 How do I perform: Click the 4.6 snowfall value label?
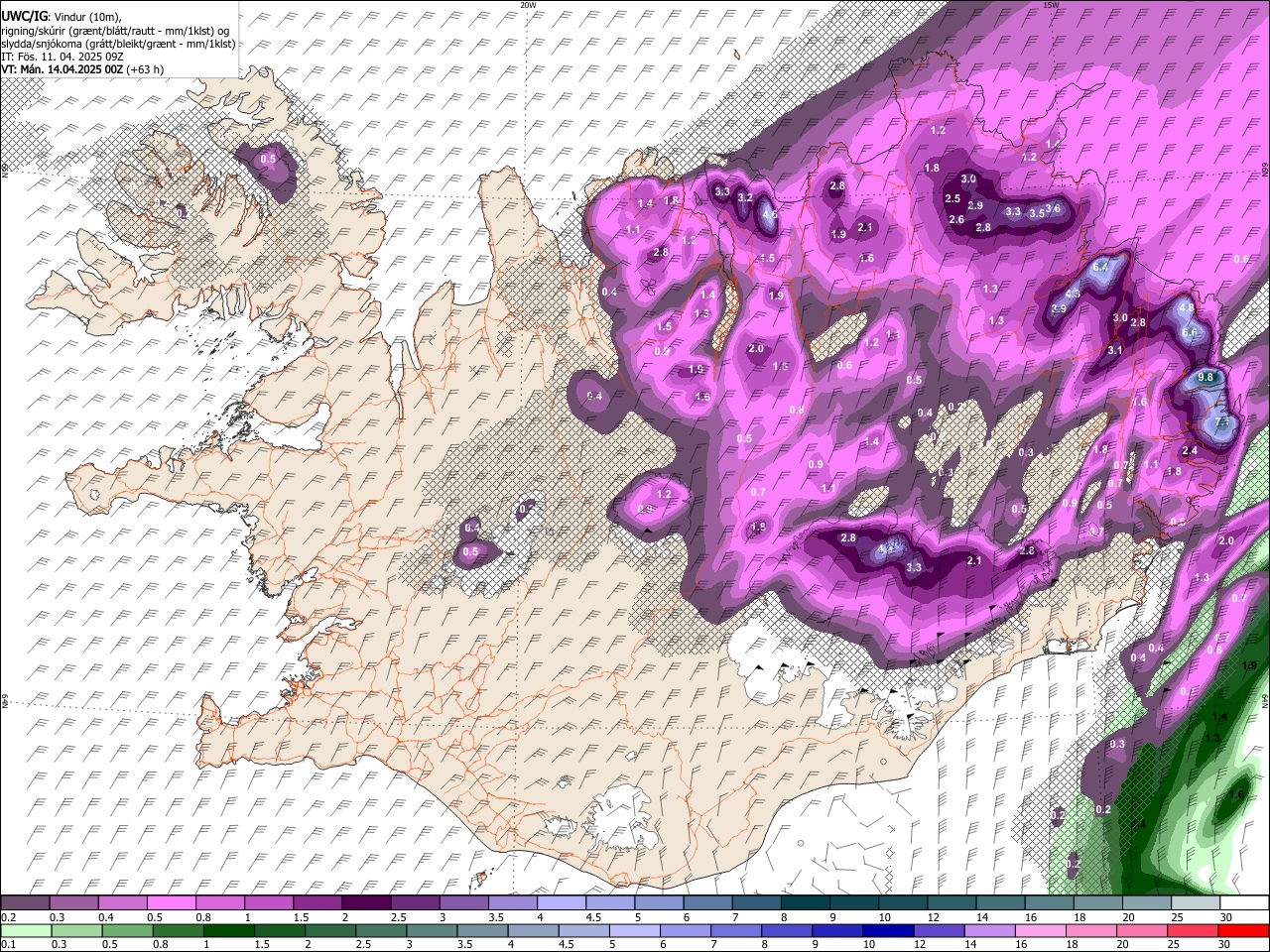click(770, 214)
